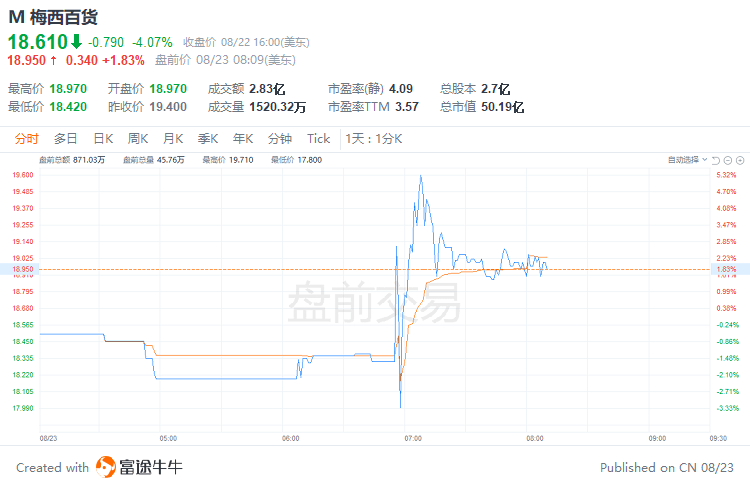Image resolution: width=750 pixels, height=488 pixels.
Task: Open the Tick tab
Action: click(319, 139)
